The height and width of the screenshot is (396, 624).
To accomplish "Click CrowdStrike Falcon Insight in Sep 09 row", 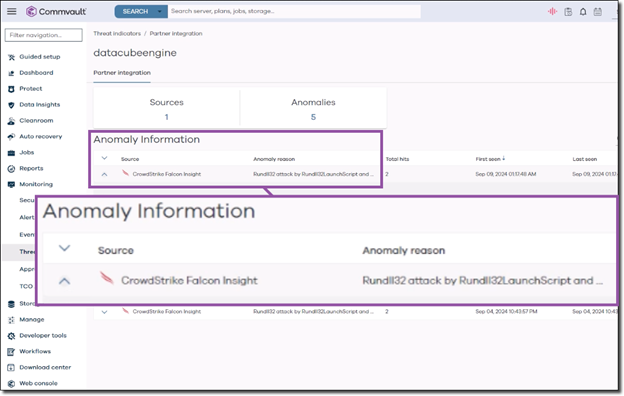I will click(167, 174).
